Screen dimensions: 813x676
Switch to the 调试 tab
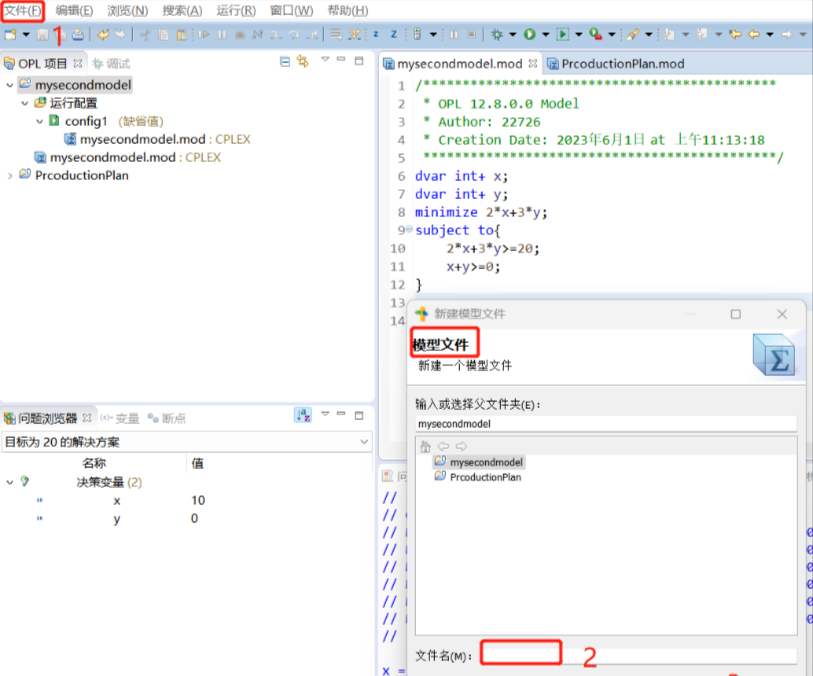(111, 64)
